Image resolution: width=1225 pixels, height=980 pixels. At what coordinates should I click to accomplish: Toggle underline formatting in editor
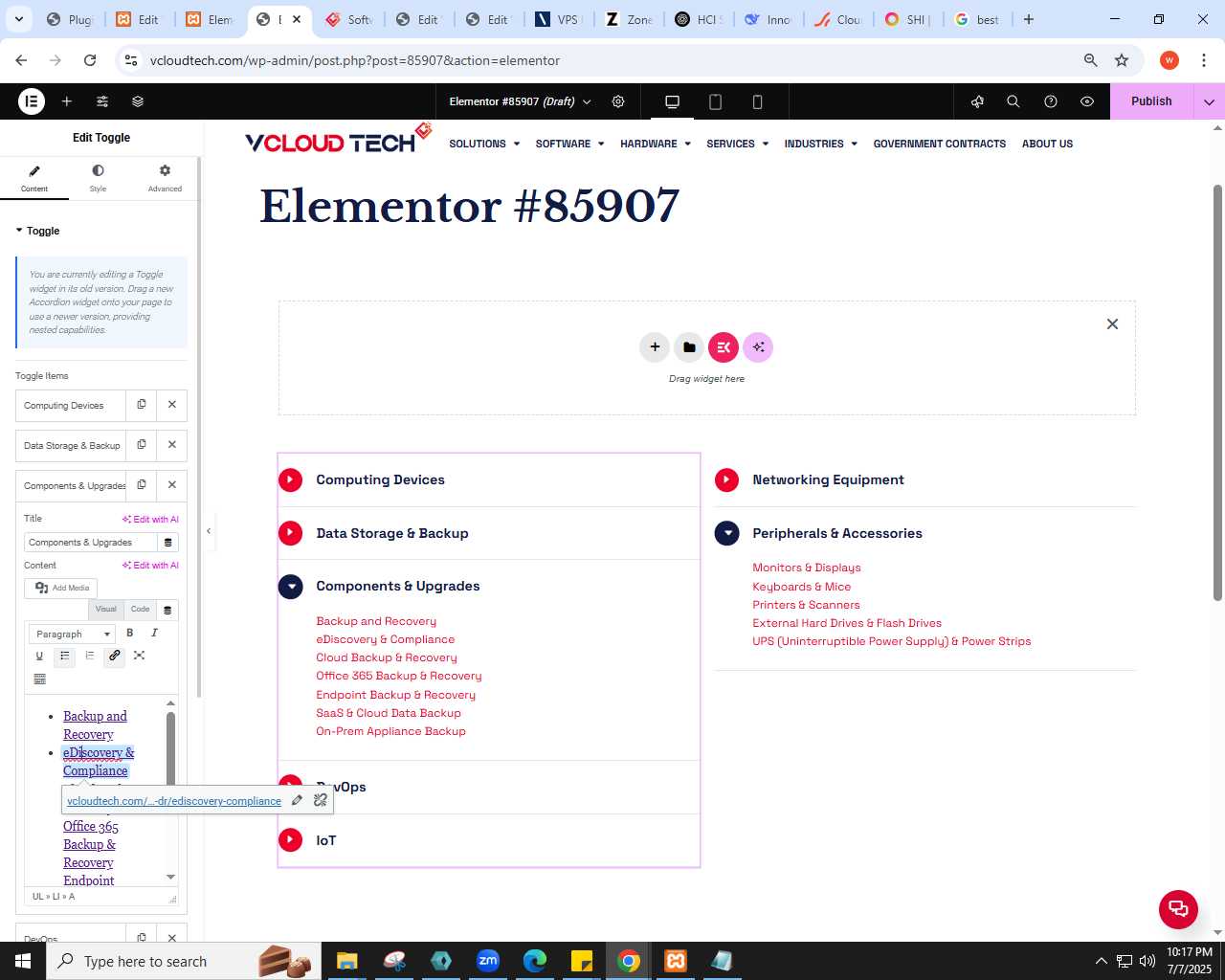coord(39,656)
